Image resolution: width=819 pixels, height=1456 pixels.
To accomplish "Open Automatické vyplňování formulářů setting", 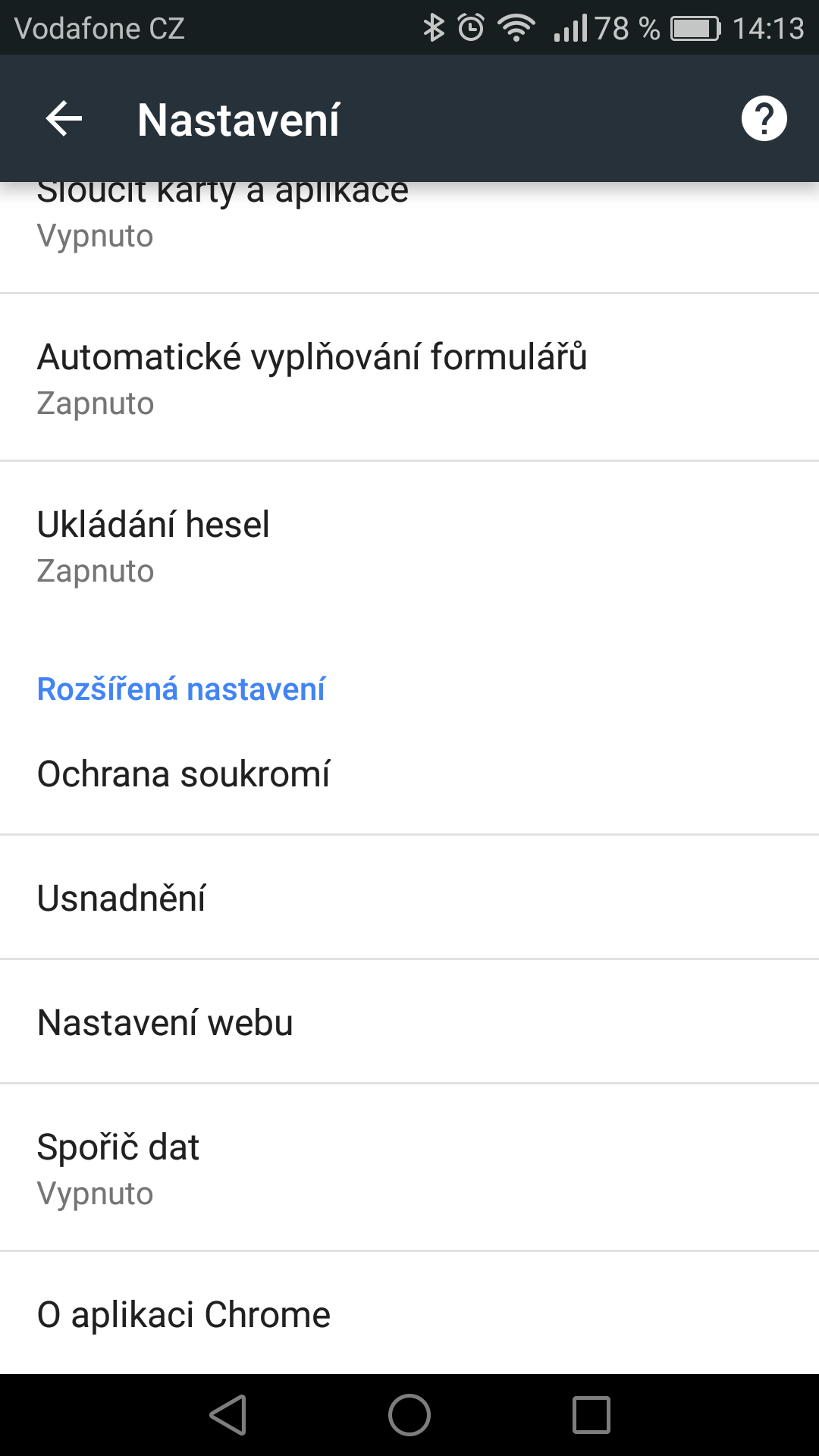I will (409, 378).
